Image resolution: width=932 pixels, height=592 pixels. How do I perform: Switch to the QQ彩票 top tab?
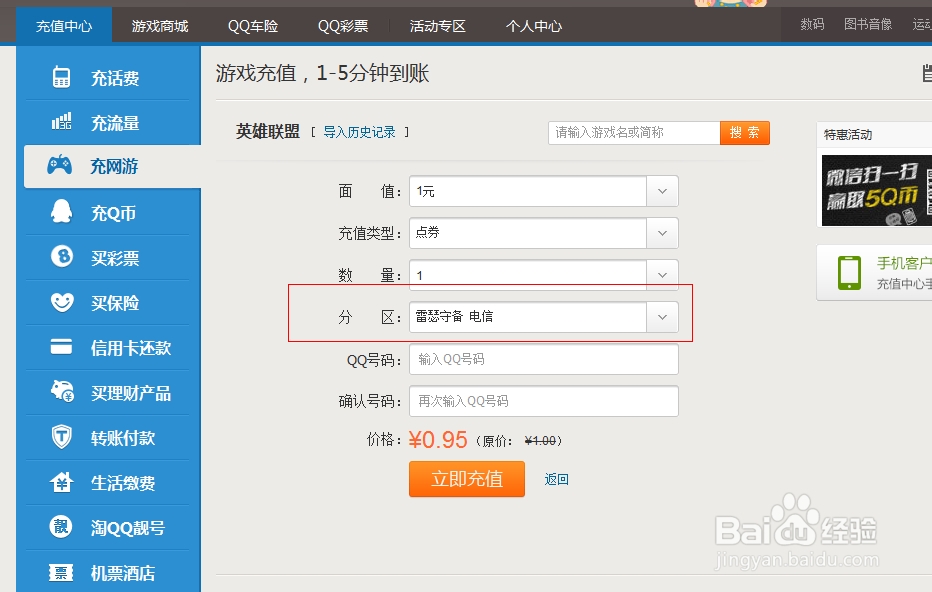pos(343,26)
